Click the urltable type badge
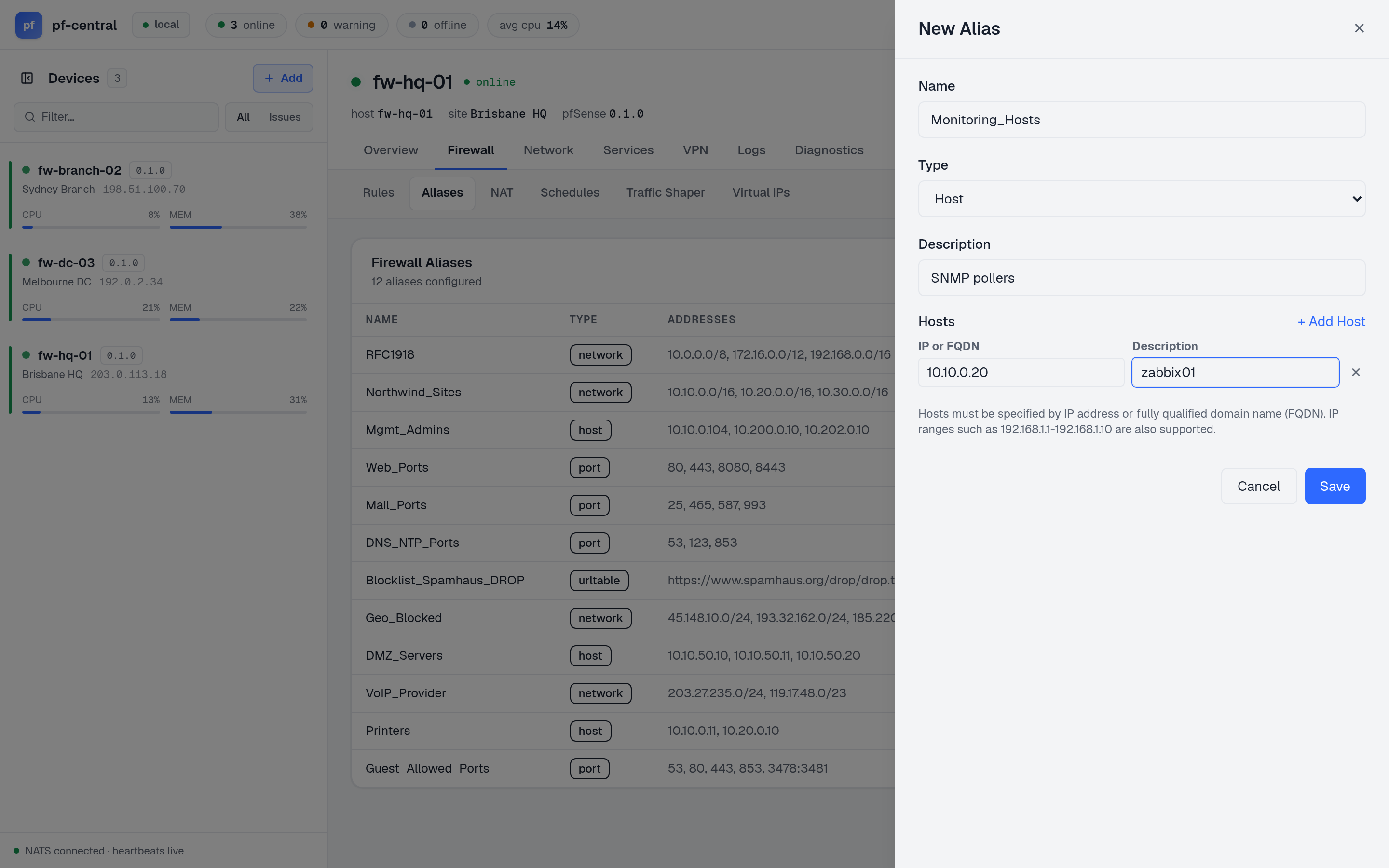This screenshot has width=1389, height=868. (599, 581)
